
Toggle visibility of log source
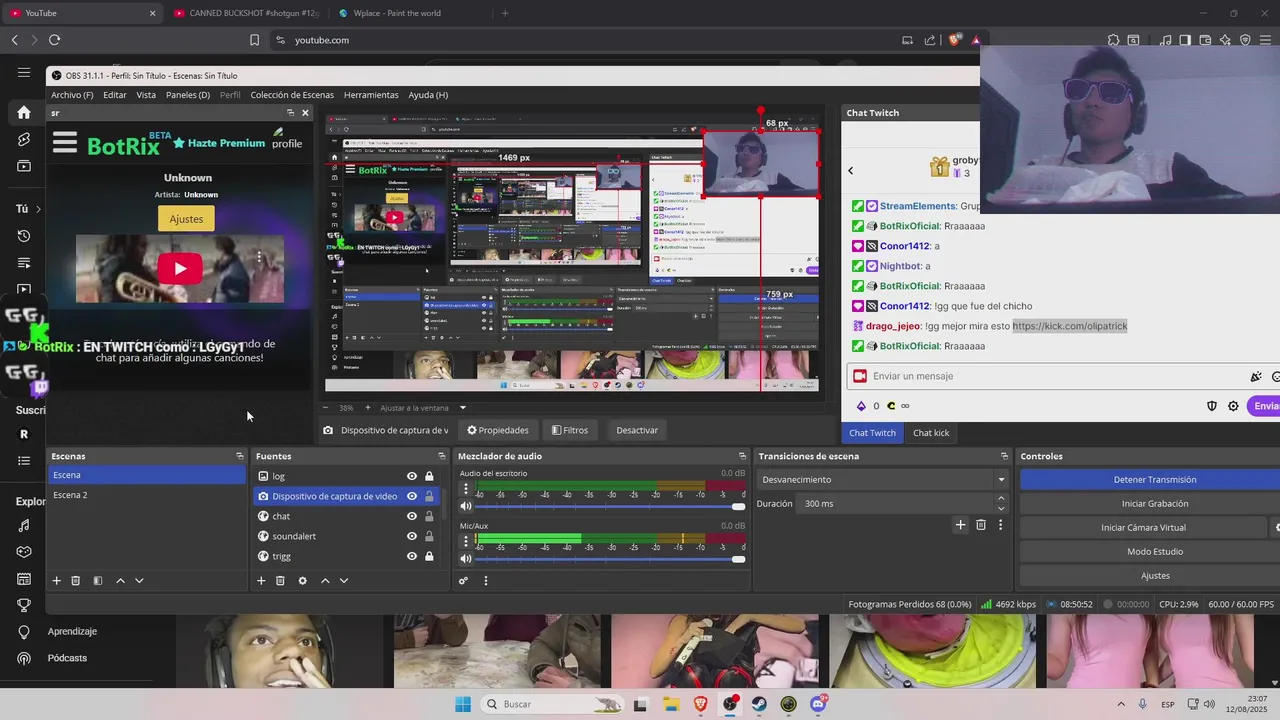click(x=412, y=476)
